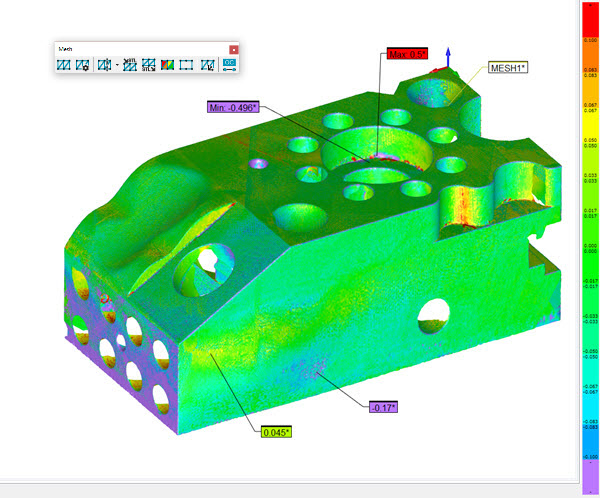This screenshot has height=498, width=600.
Task: Close the Mesh floating toolbar
Action: [x=233, y=49]
